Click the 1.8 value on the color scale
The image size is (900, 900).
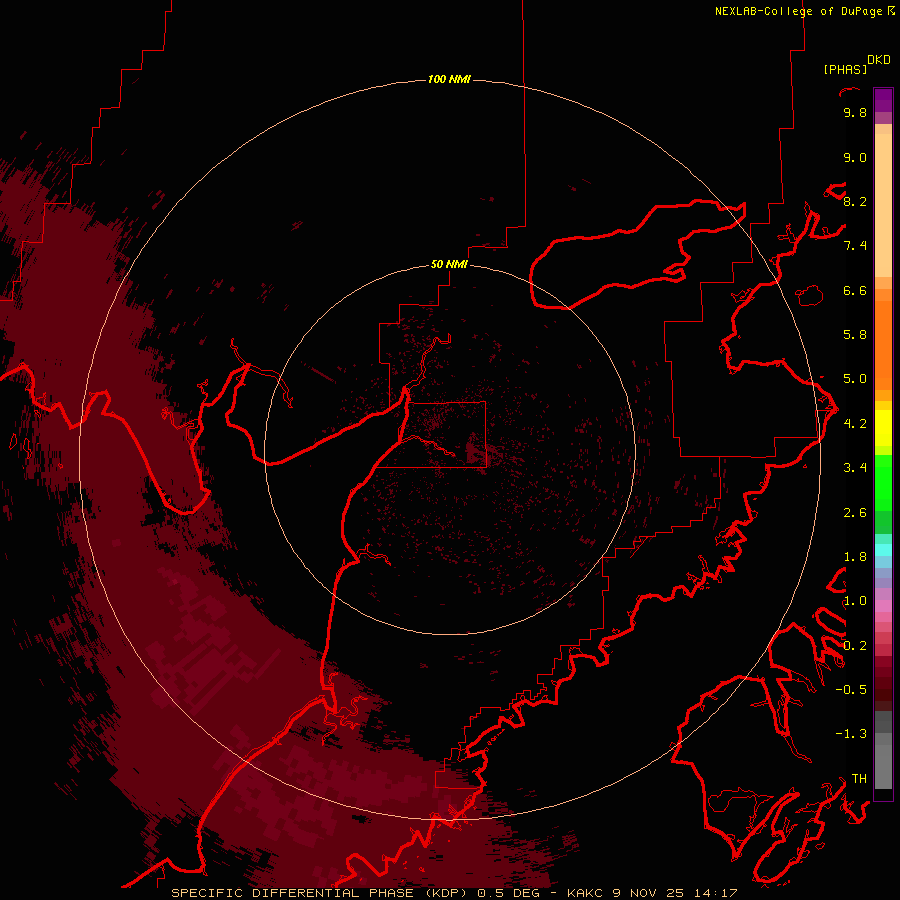855,557
